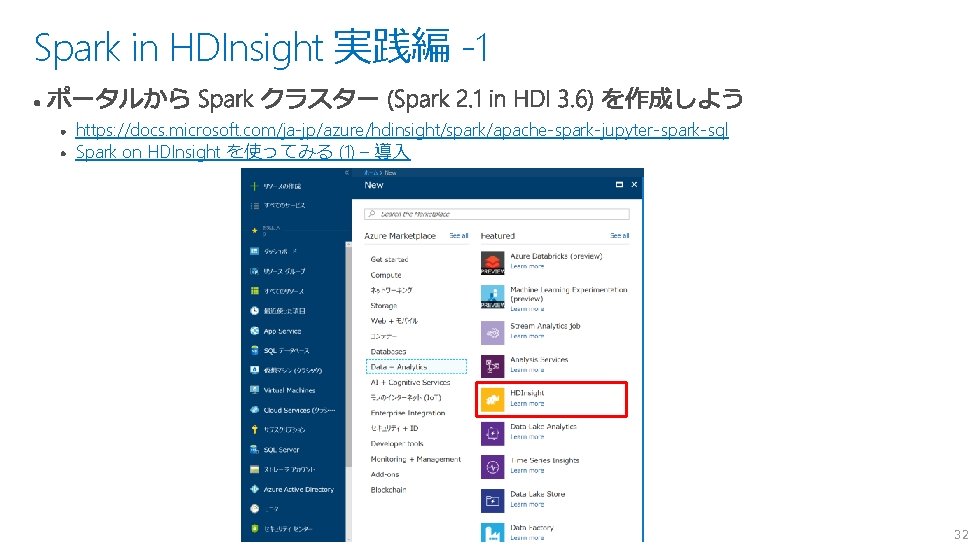Select the 'Data + Analytics' category
This screenshot has width=979, height=551.
(x=416, y=367)
